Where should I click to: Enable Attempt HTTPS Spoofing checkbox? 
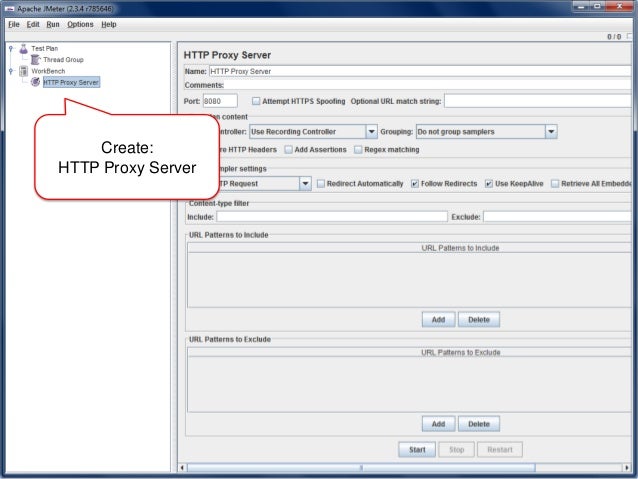(x=256, y=101)
